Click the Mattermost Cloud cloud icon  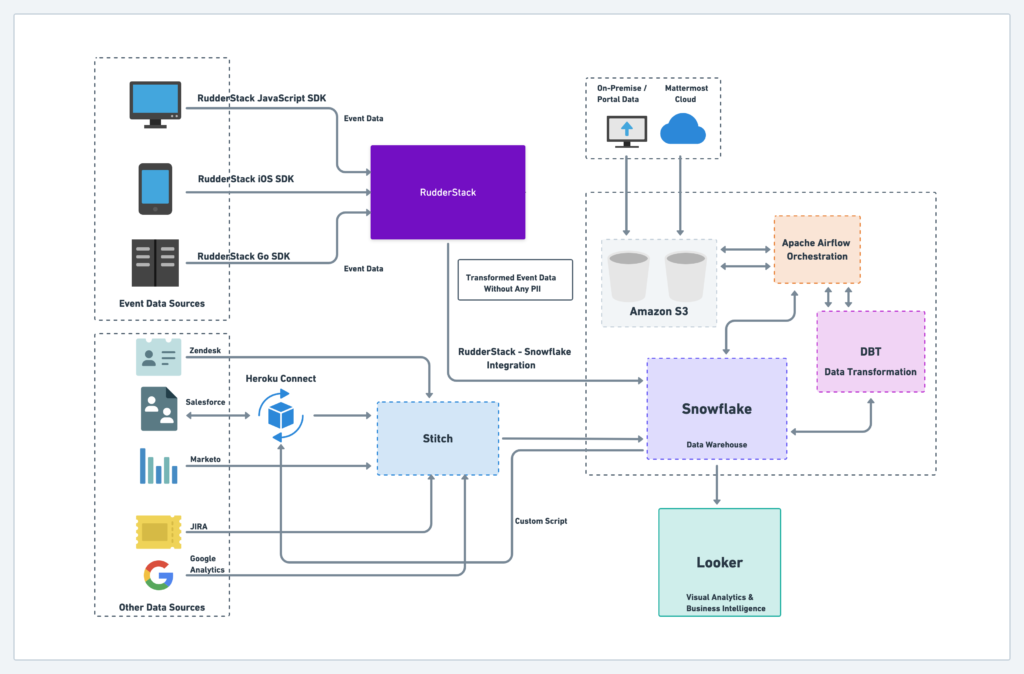click(x=684, y=128)
